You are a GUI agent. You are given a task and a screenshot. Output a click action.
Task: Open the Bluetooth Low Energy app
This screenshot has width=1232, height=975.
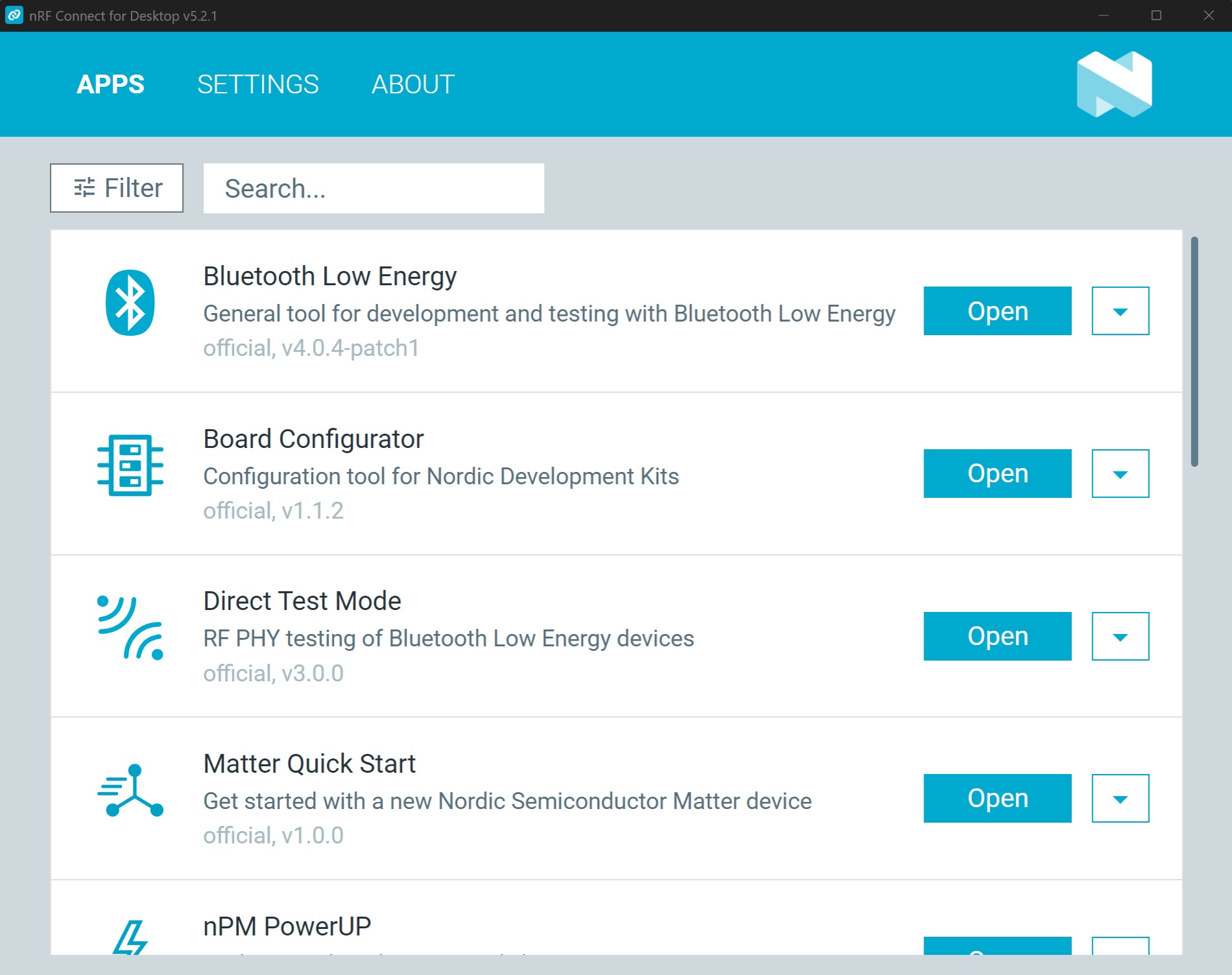(x=997, y=311)
